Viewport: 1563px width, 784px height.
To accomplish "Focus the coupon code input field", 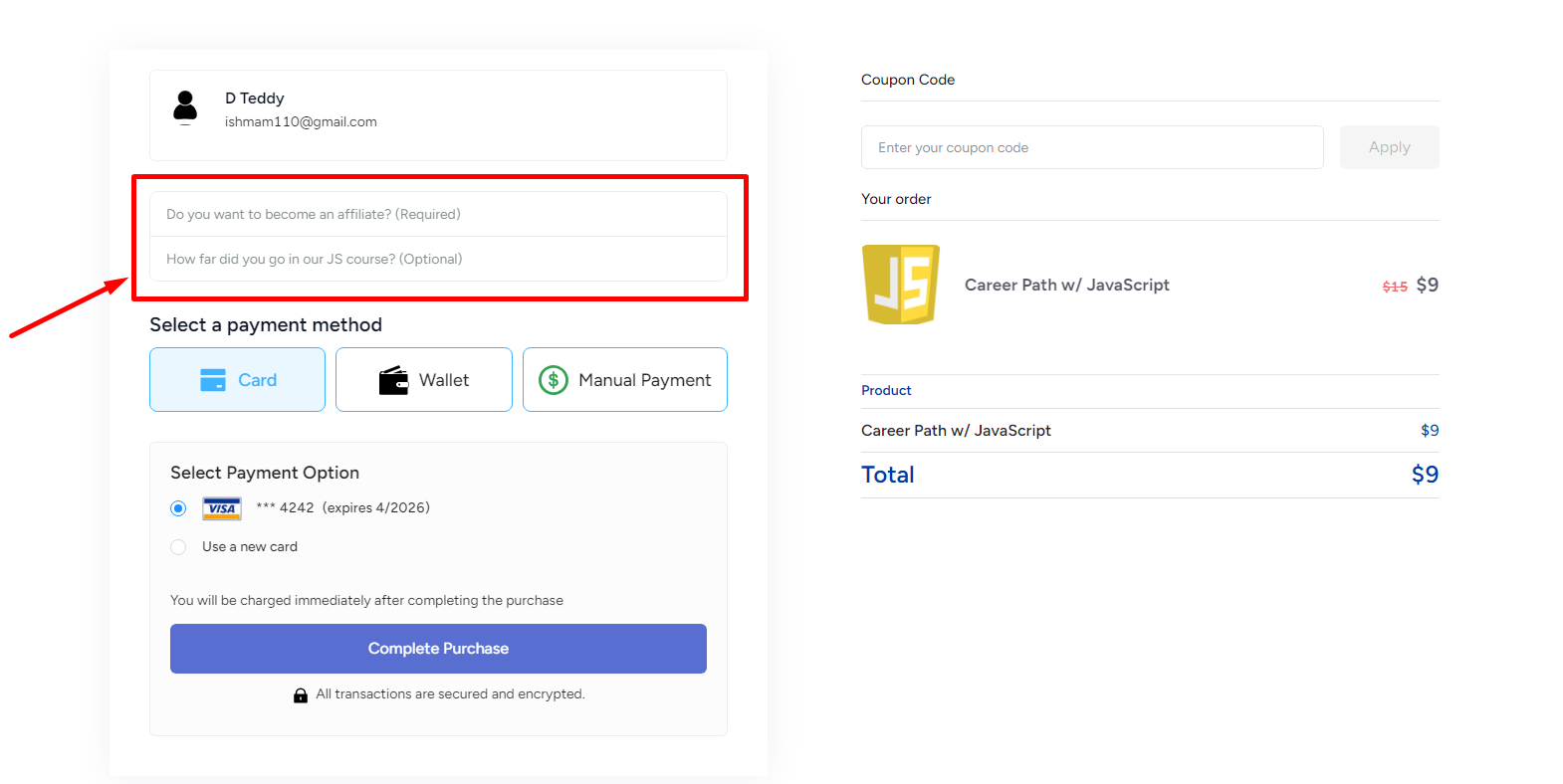I will click(1092, 147).
